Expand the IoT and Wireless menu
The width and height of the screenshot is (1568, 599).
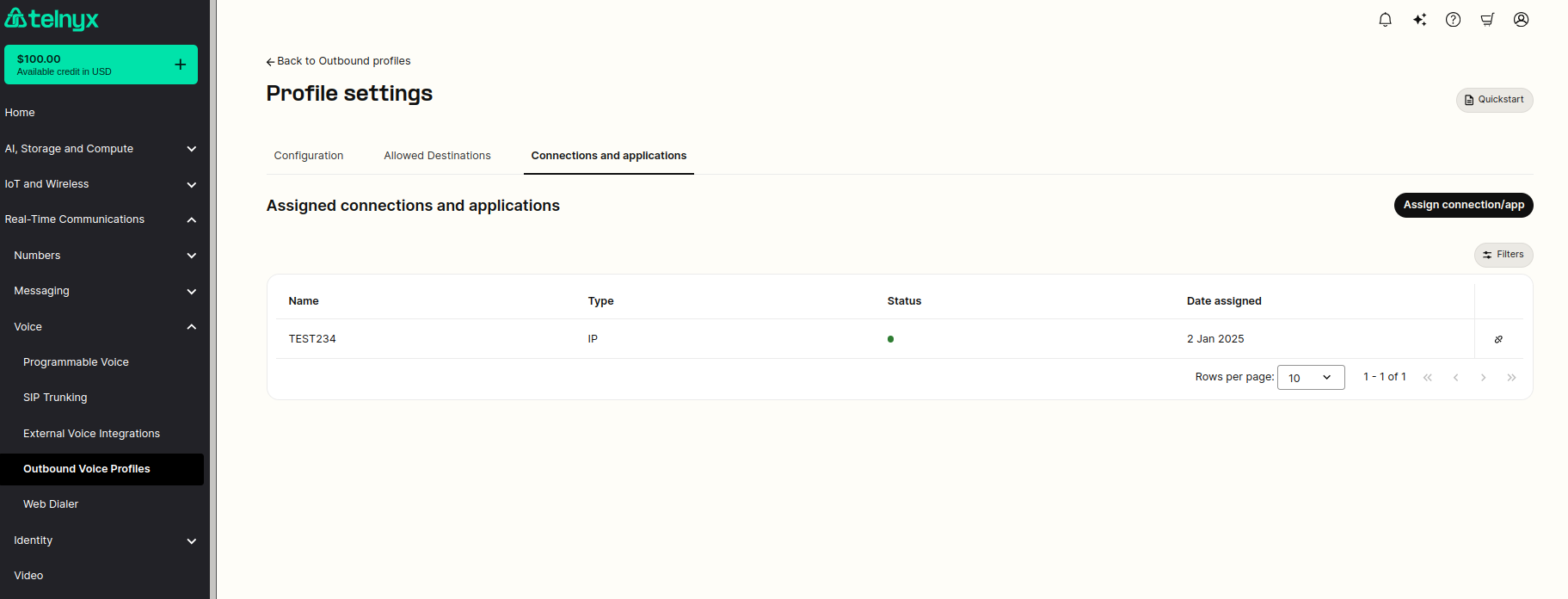pyautogui.click(x=101, y=184)
